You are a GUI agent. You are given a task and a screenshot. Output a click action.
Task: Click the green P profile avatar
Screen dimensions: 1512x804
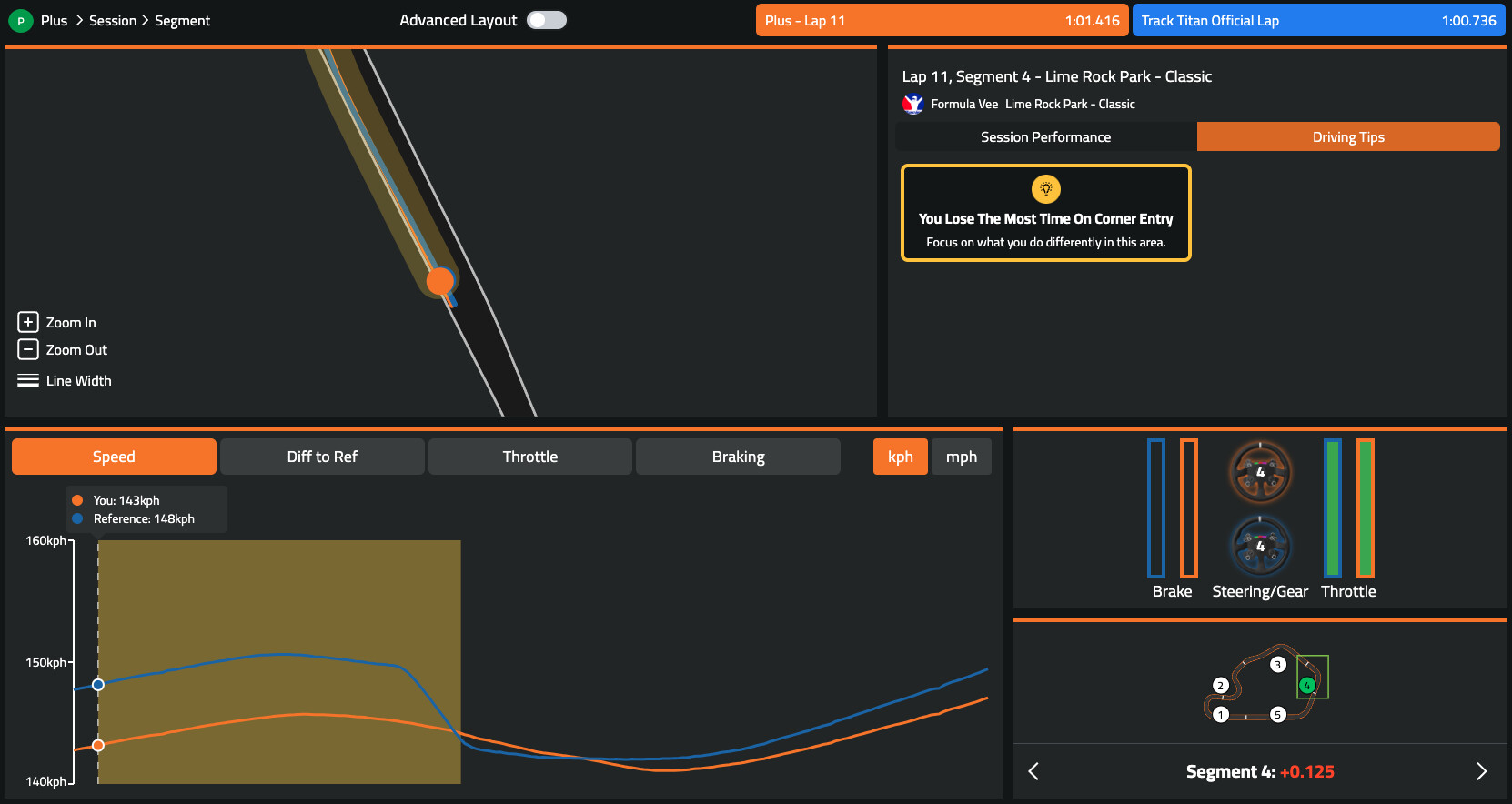tap(21, 20)
